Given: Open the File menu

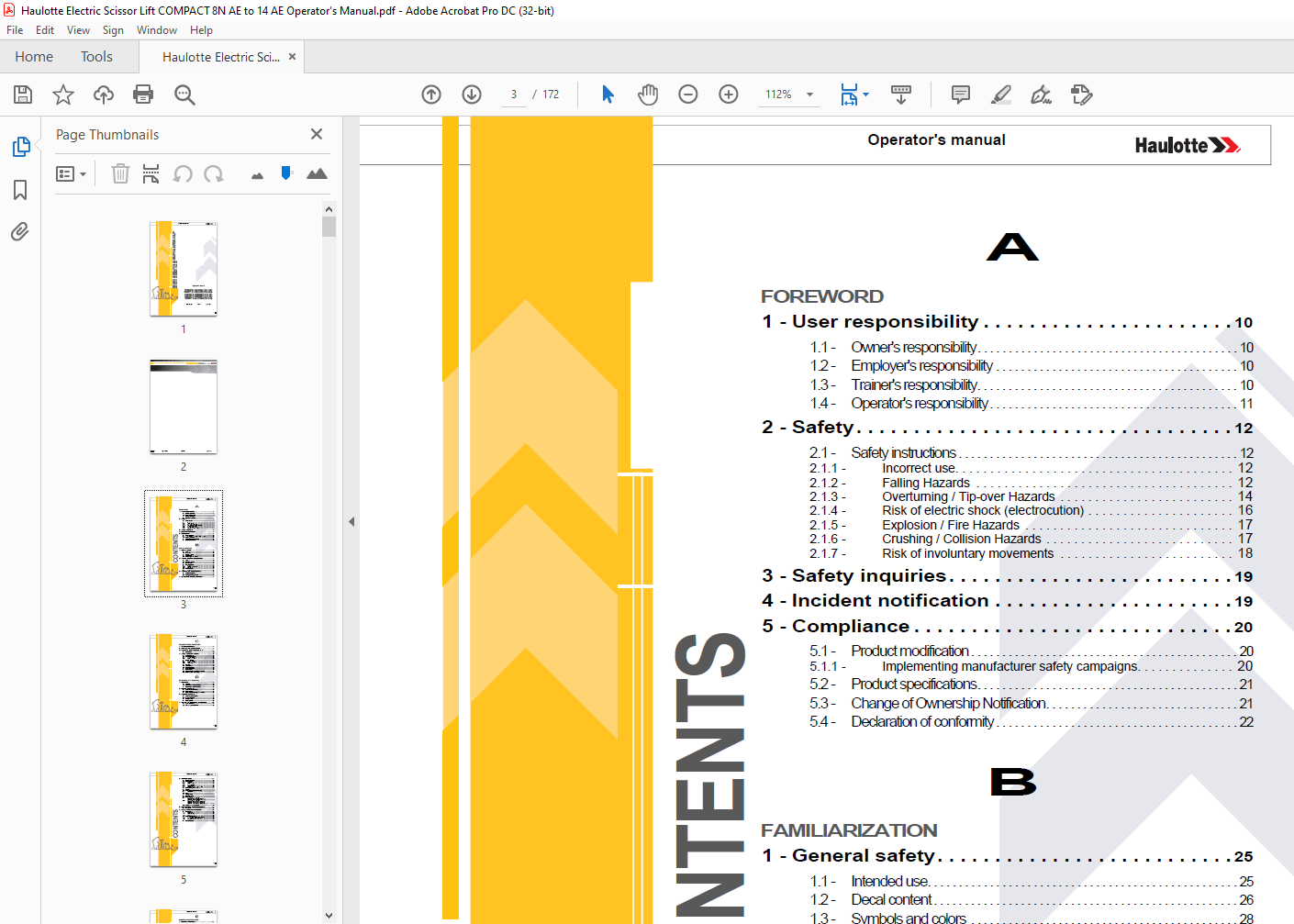Looking at the screenshot, I should point(15,30).
